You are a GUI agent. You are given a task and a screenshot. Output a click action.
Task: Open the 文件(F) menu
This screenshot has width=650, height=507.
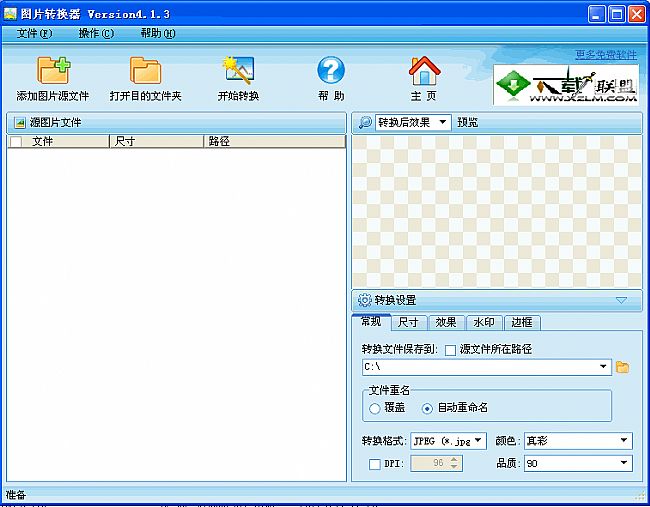[x=34, y=33]
